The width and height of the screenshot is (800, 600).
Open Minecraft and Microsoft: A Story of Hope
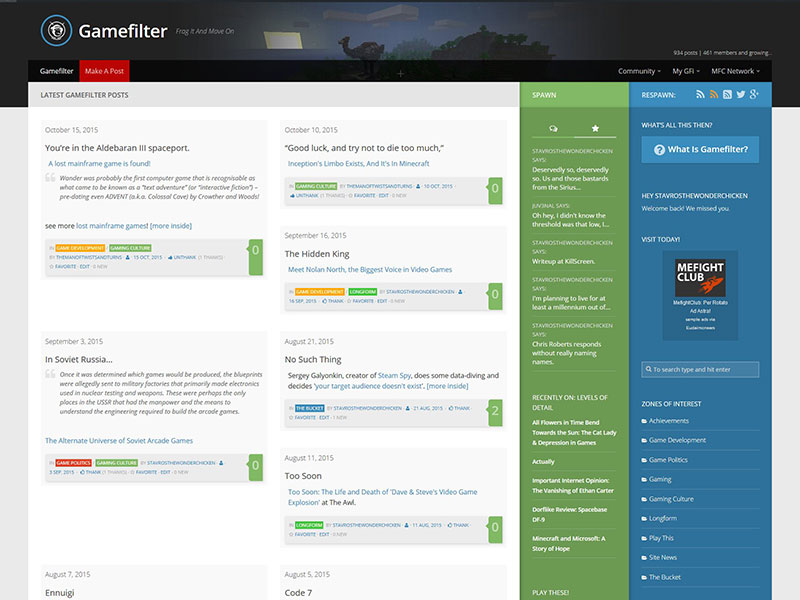pyautogui.click(x=569, y=543)
